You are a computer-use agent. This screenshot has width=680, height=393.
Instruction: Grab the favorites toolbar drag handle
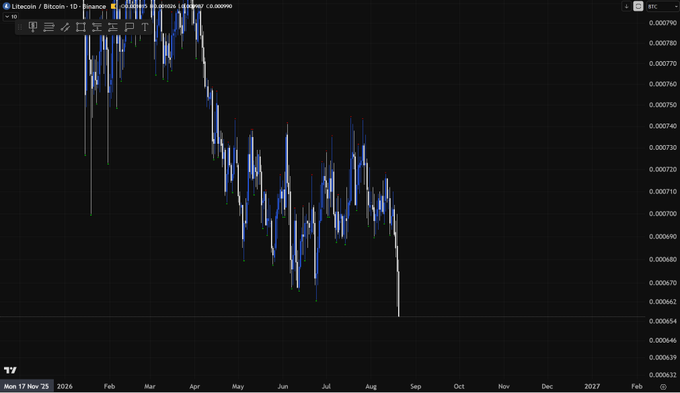tap(20, 27)
